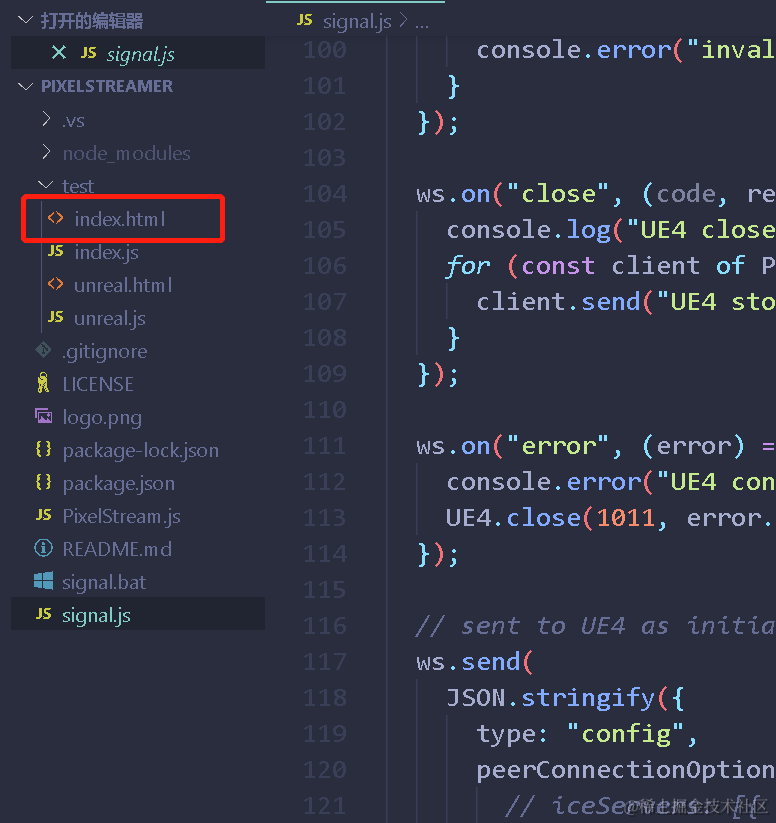Select the test folder label
Screen dimensions: 776x823
(78, 186)
